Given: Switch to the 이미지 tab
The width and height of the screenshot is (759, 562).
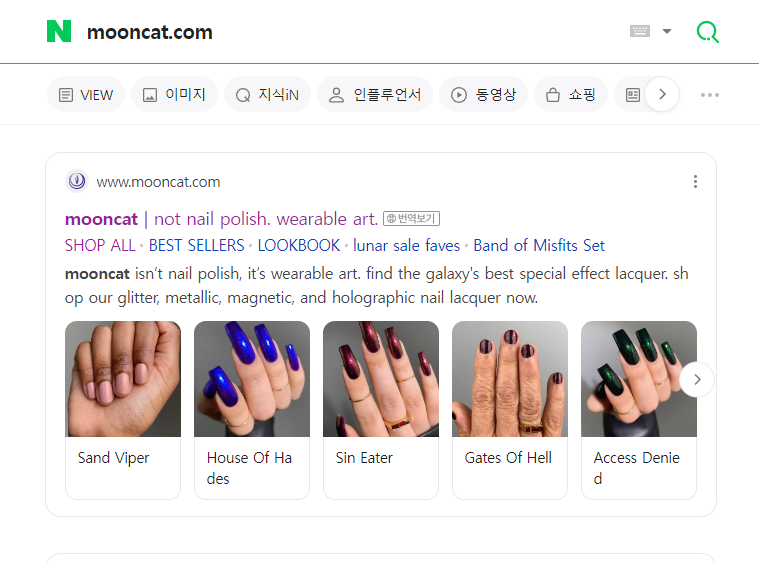Looking at the screenshot, I should coord(174,94).
